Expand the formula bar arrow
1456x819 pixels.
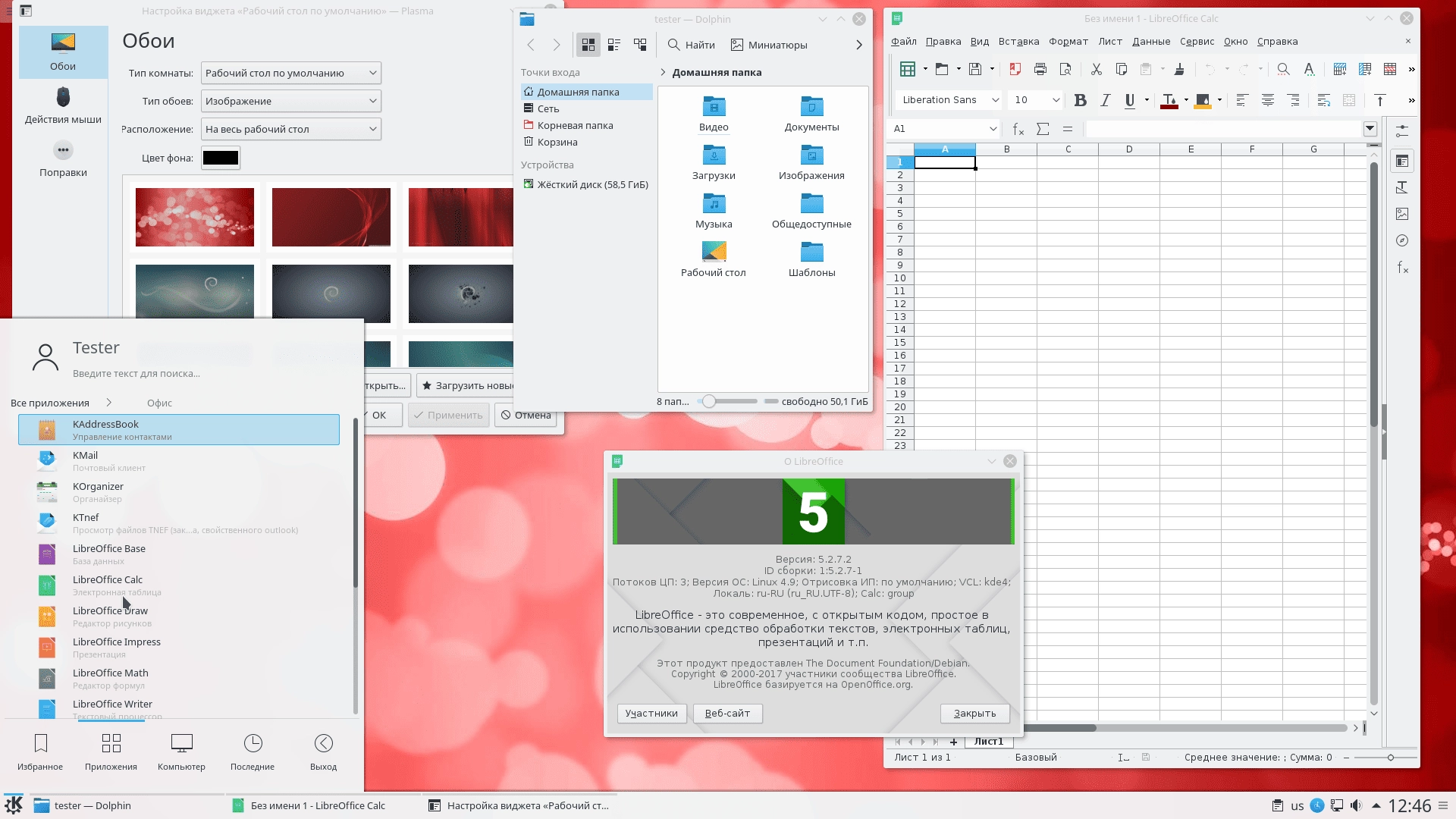coord(1370,128)
